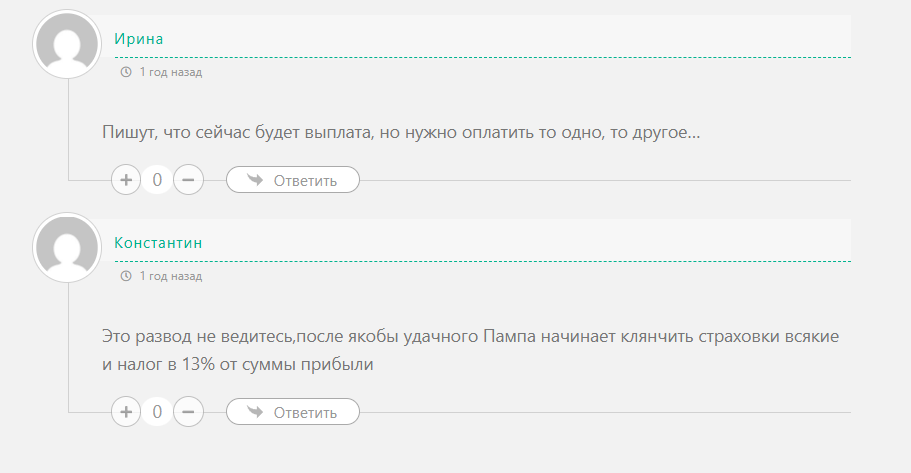Upvote Константин's comment with the plus icon

[x=126, y=412]
